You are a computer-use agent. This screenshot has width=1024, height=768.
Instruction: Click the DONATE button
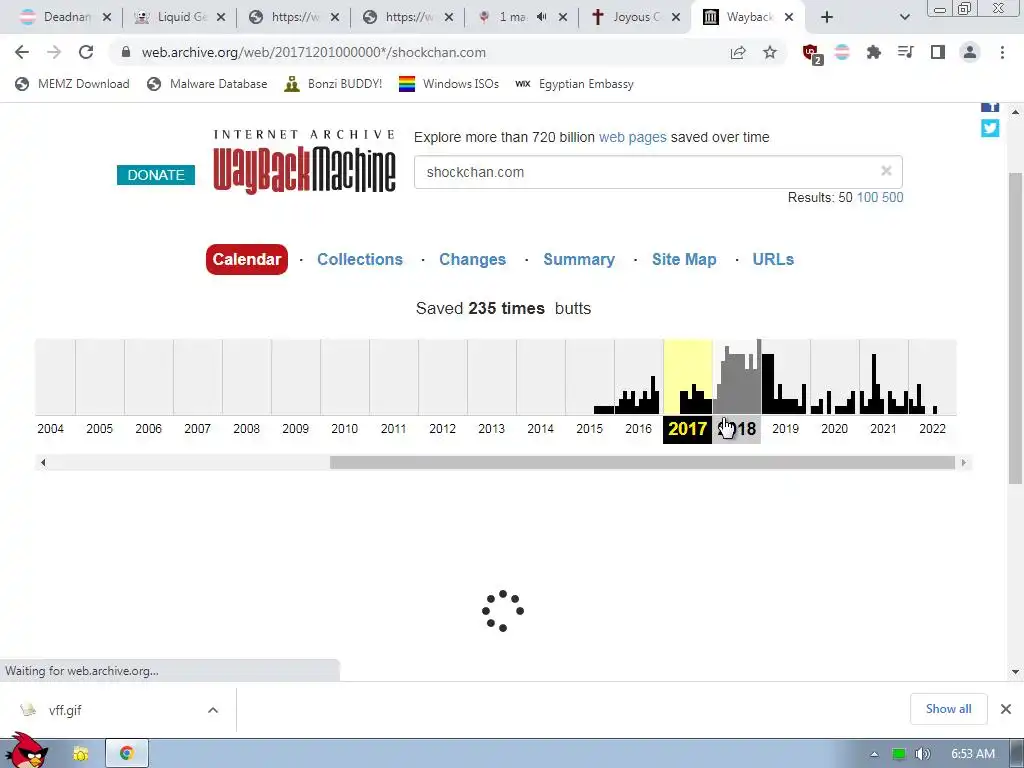click(x=155, y=175)
